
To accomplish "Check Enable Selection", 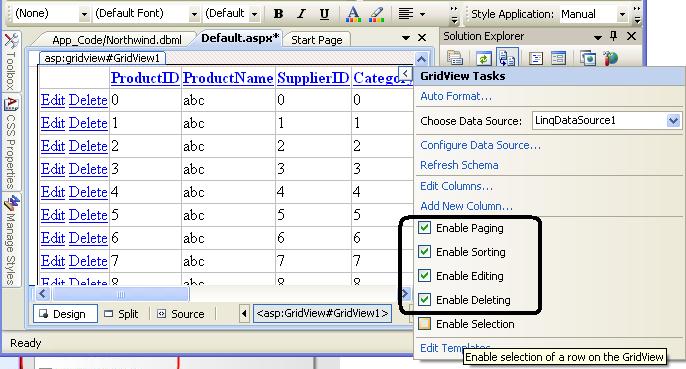I will (x=424, y=324).
